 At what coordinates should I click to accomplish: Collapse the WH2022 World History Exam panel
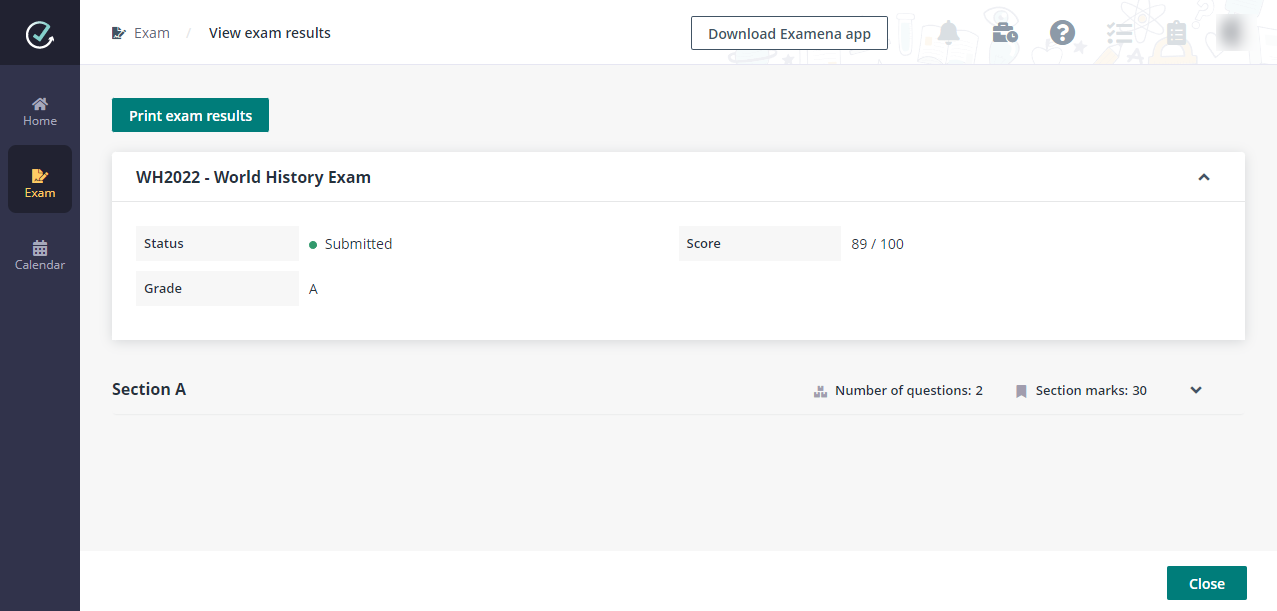pos(1204,177)
